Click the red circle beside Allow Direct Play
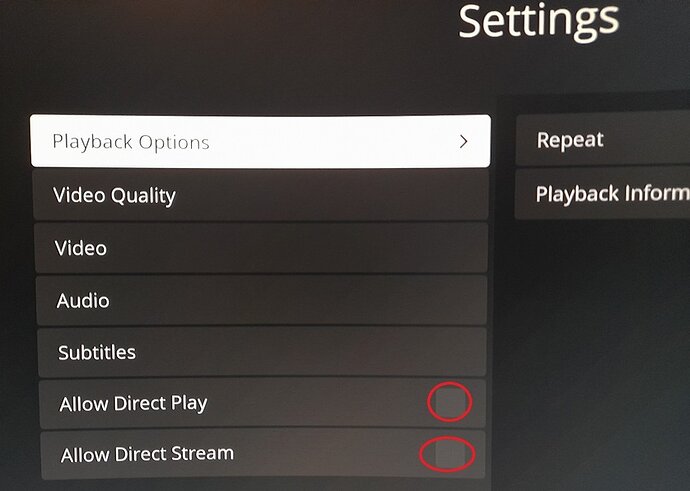 (x=450, y=402)
